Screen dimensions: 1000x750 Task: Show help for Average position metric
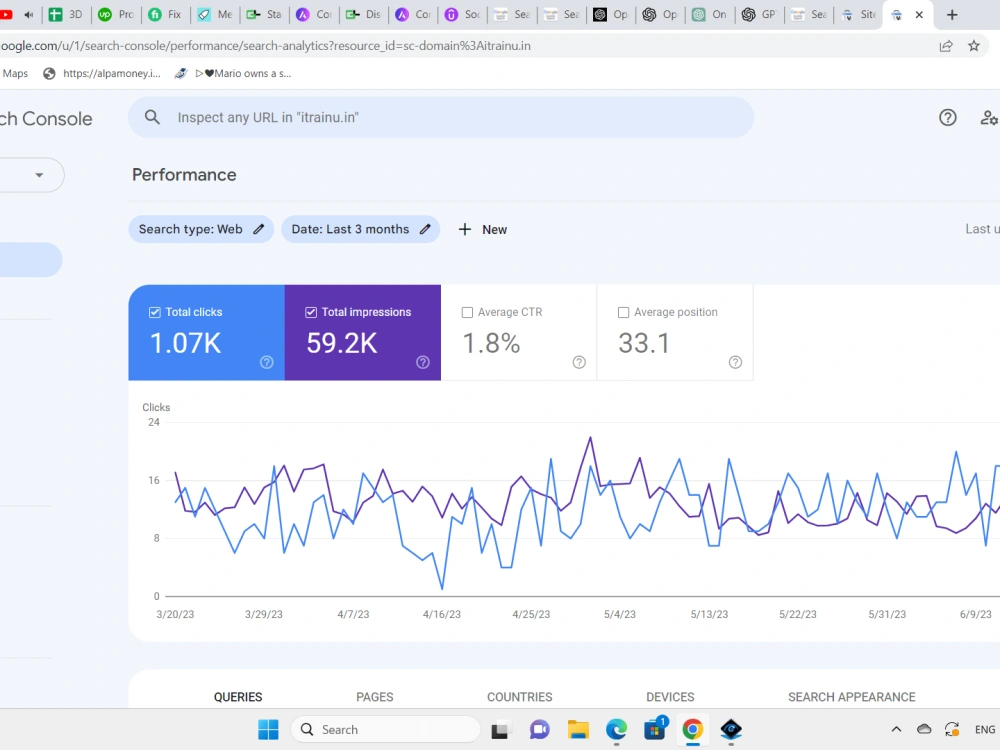click(735, 362)
